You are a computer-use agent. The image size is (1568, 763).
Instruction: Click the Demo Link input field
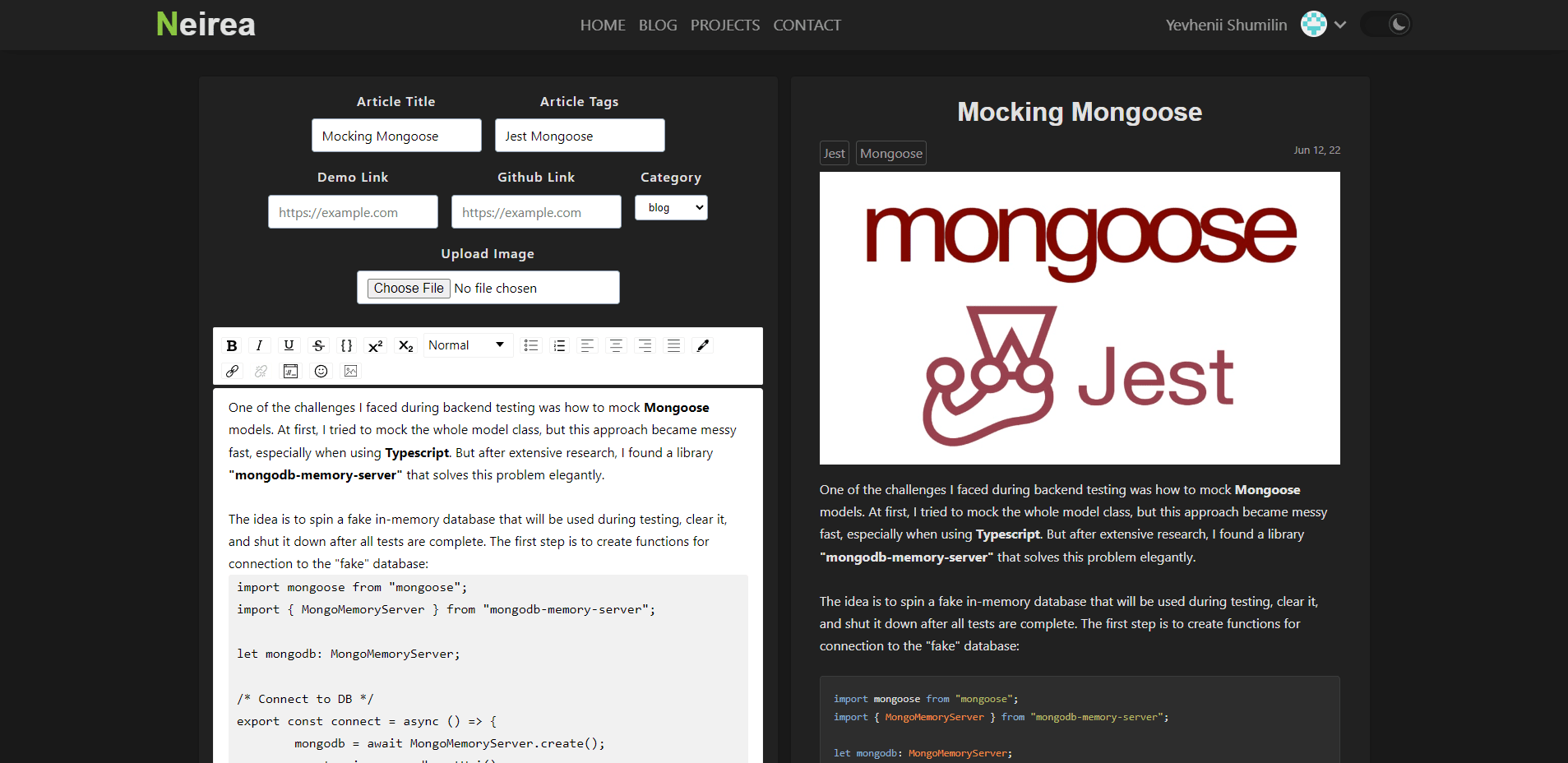click(353, 212)
